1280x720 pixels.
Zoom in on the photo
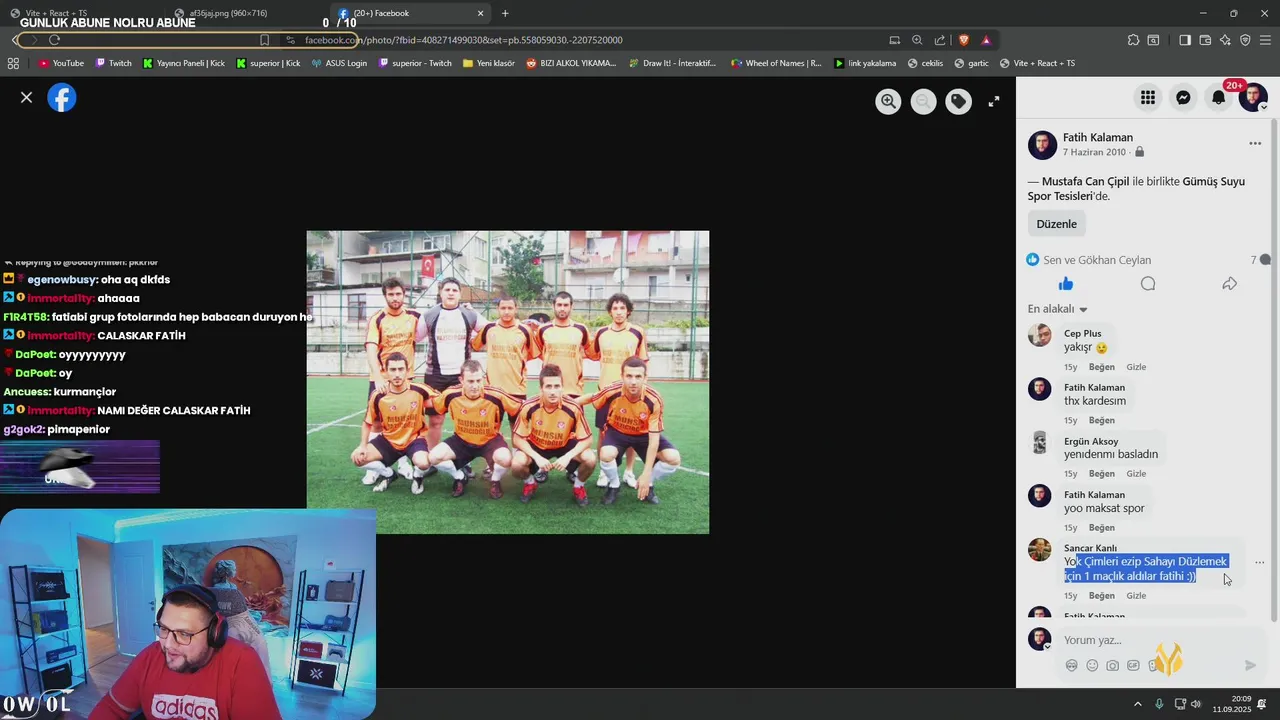coord(888,101)
